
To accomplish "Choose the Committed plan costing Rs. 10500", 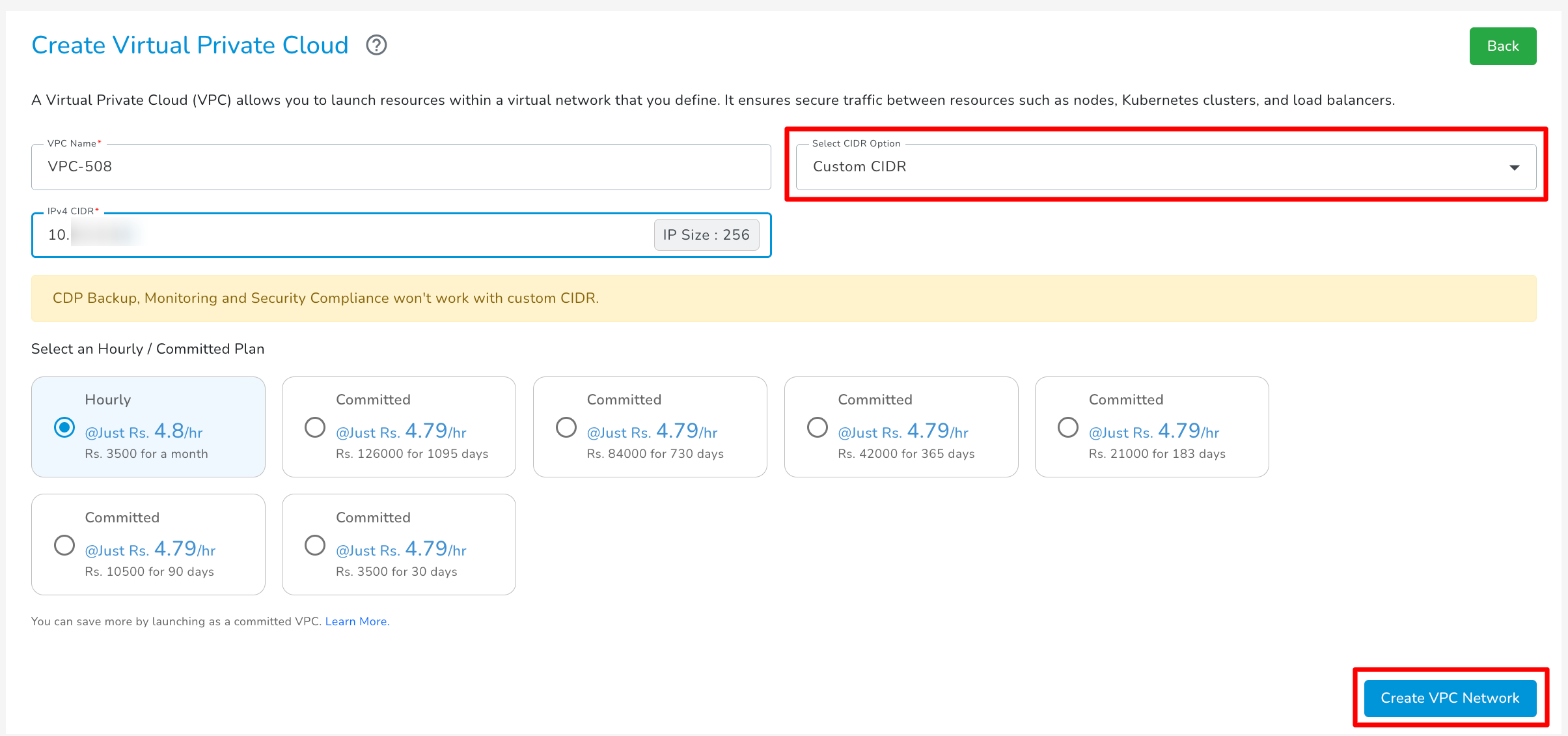I will [64, 545].
